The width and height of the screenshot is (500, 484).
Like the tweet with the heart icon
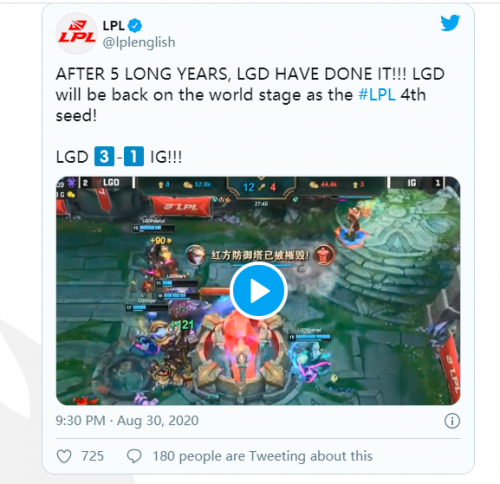pyautogui.click(x=64, y=456)
